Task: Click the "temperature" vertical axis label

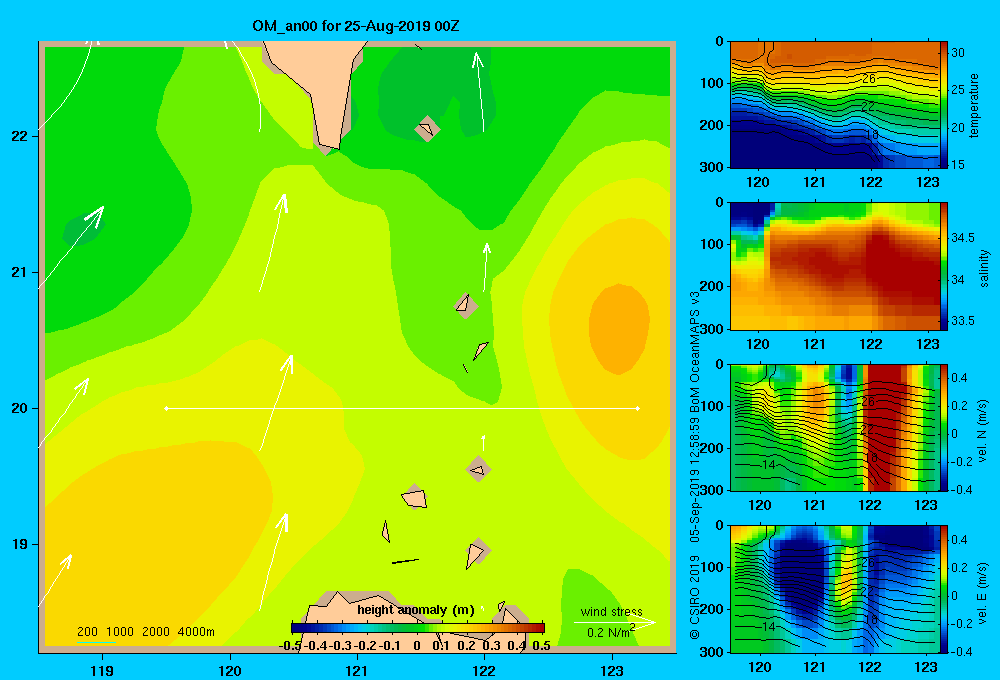Action: pyautogui.click(x=974, y=105)
